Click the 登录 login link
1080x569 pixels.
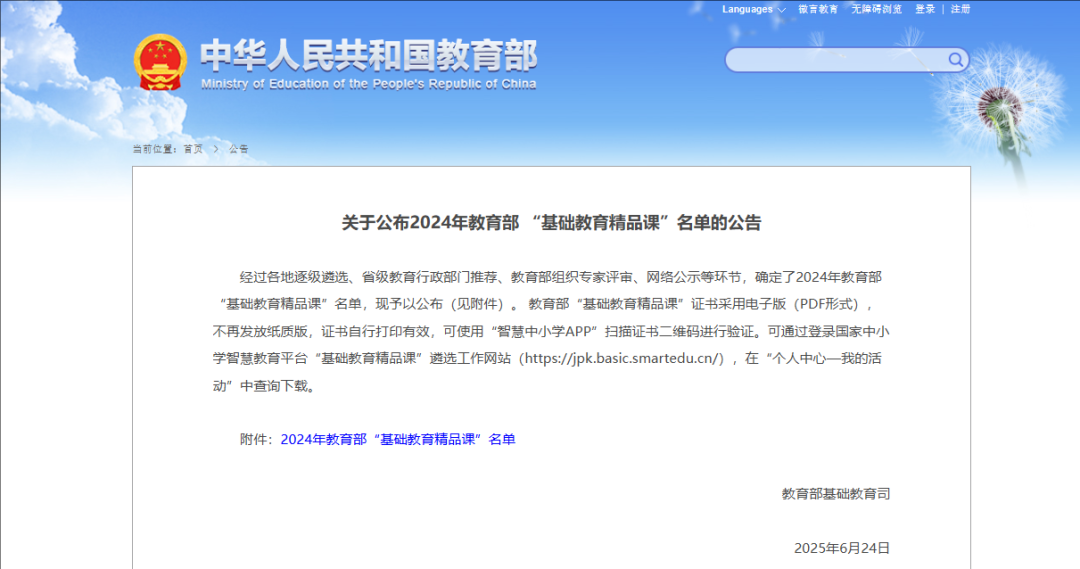[x=925, y=9]
